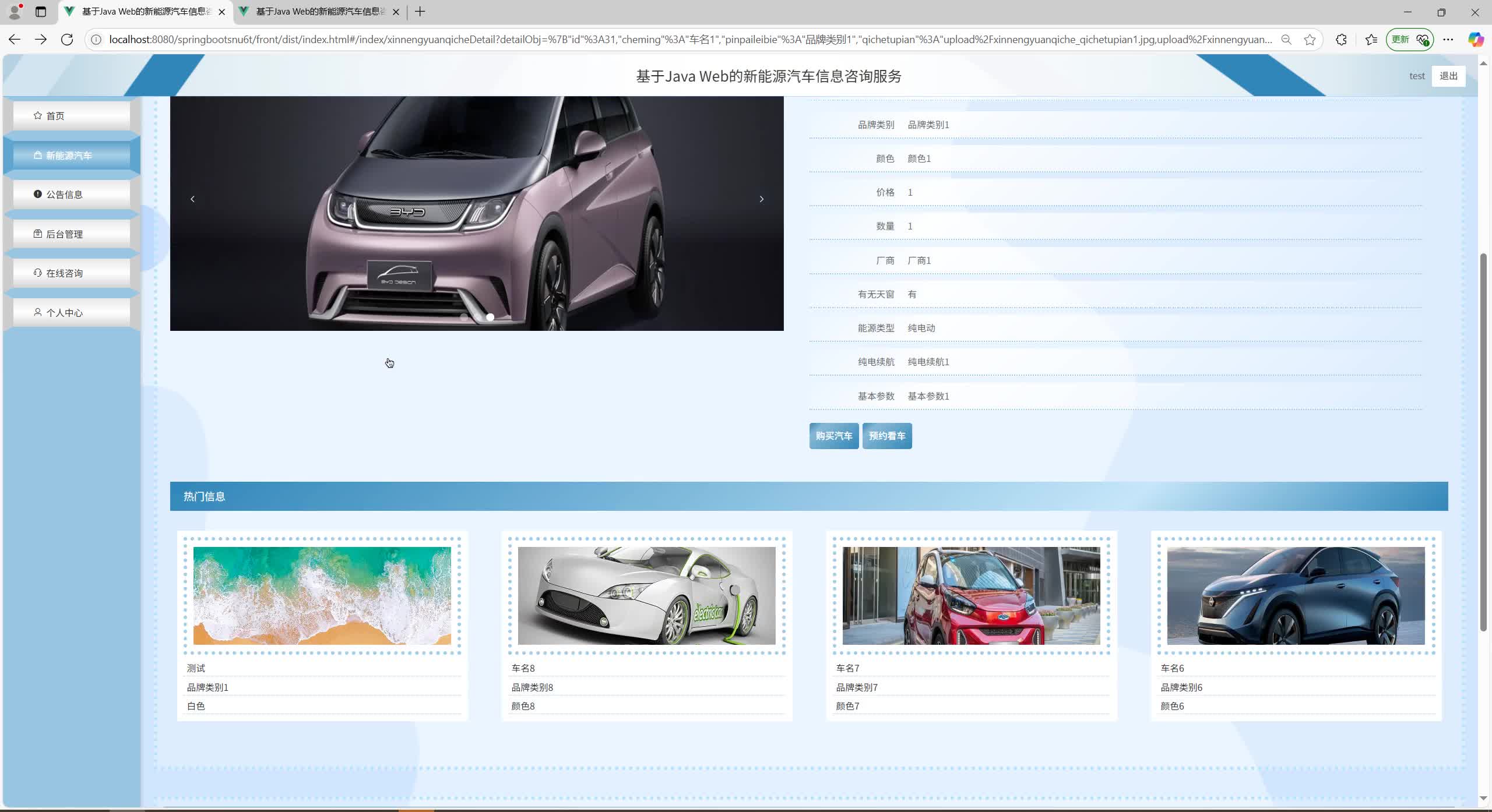
Task: Click the Copilot icon in browser toolbar
Action: tap(1477, 39)
